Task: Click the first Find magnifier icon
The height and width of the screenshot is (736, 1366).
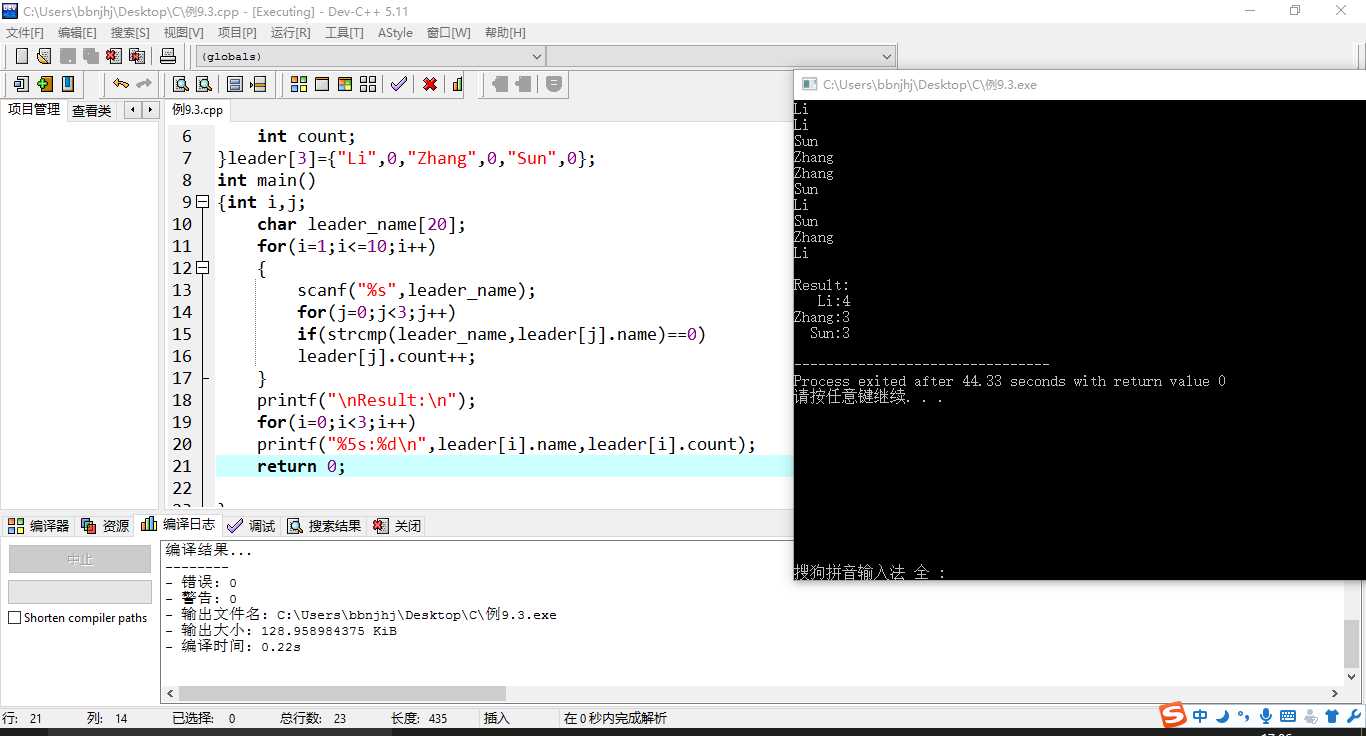Action: (x=181, y=84)
